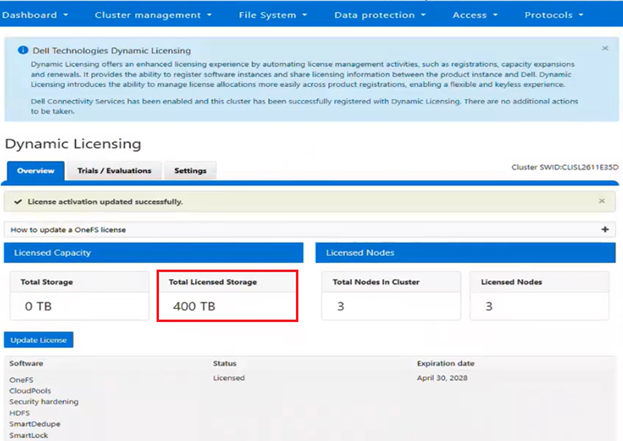The image size is (623, 441).
Task: Select the OneFS software row
Action: pos(22,380)
